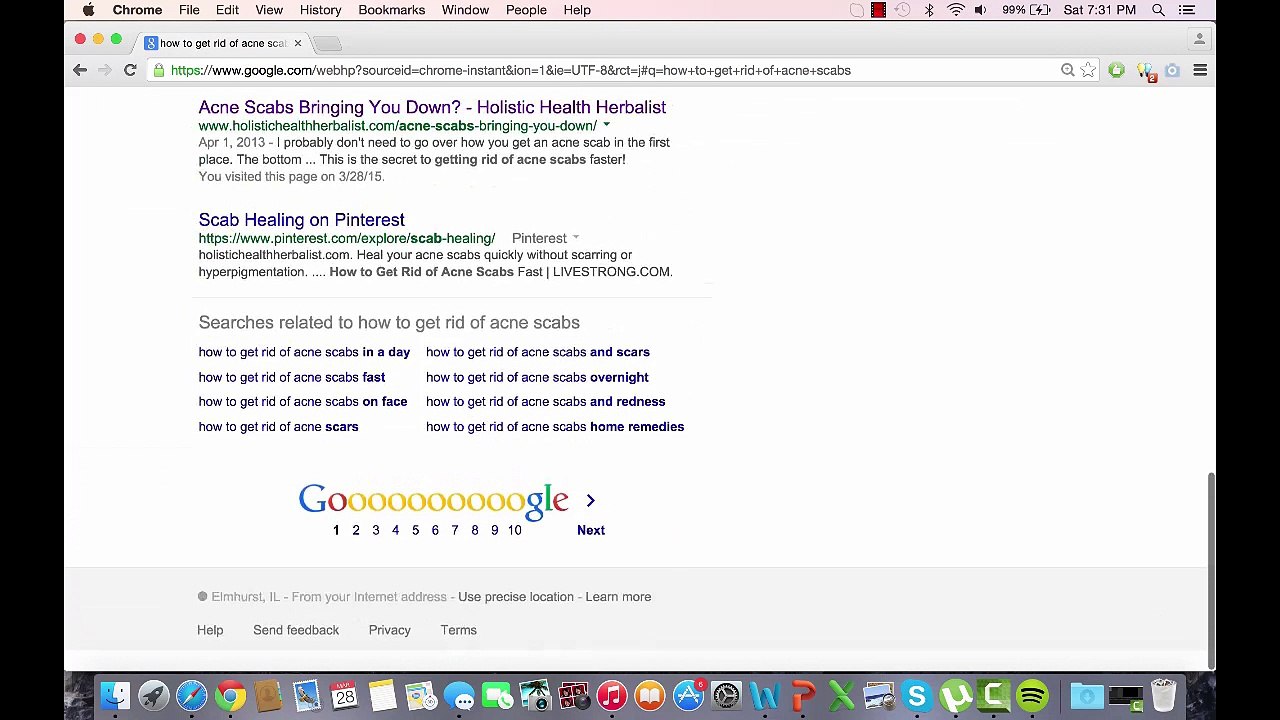Search related 'acne scabs on face'
Image resolution: width=1280 pixels, height=720 pixels.
pyautogui.click(x=302, y=402)
